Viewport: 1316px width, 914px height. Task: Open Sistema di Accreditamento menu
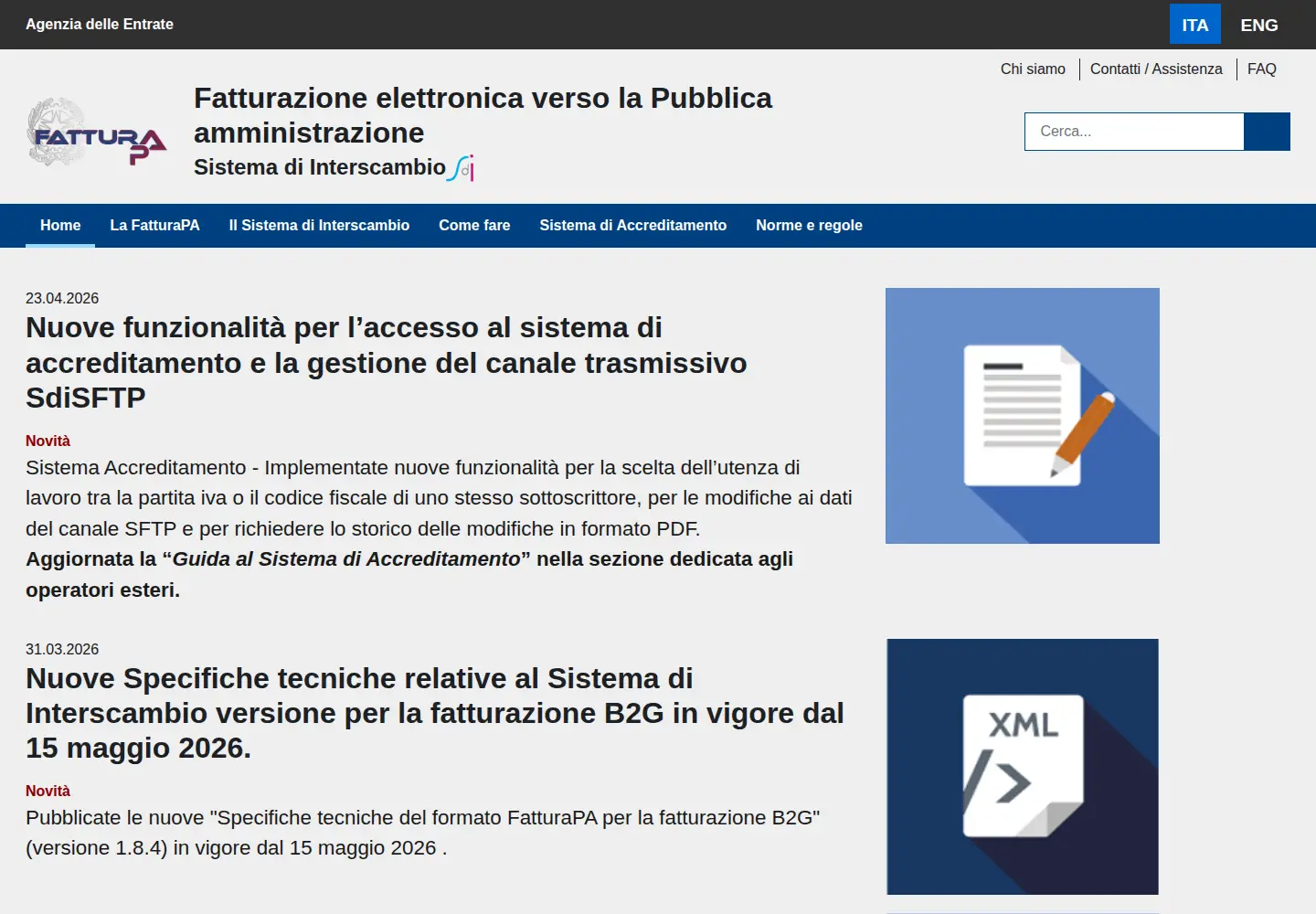click(x=633, y=226)
